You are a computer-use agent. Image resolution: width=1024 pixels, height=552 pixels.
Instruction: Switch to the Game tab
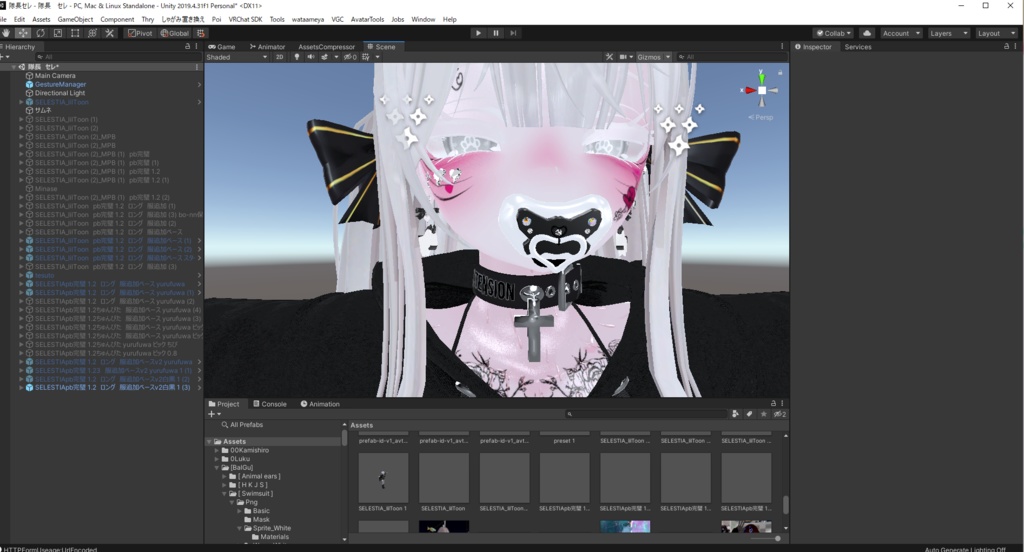point(221,46)
